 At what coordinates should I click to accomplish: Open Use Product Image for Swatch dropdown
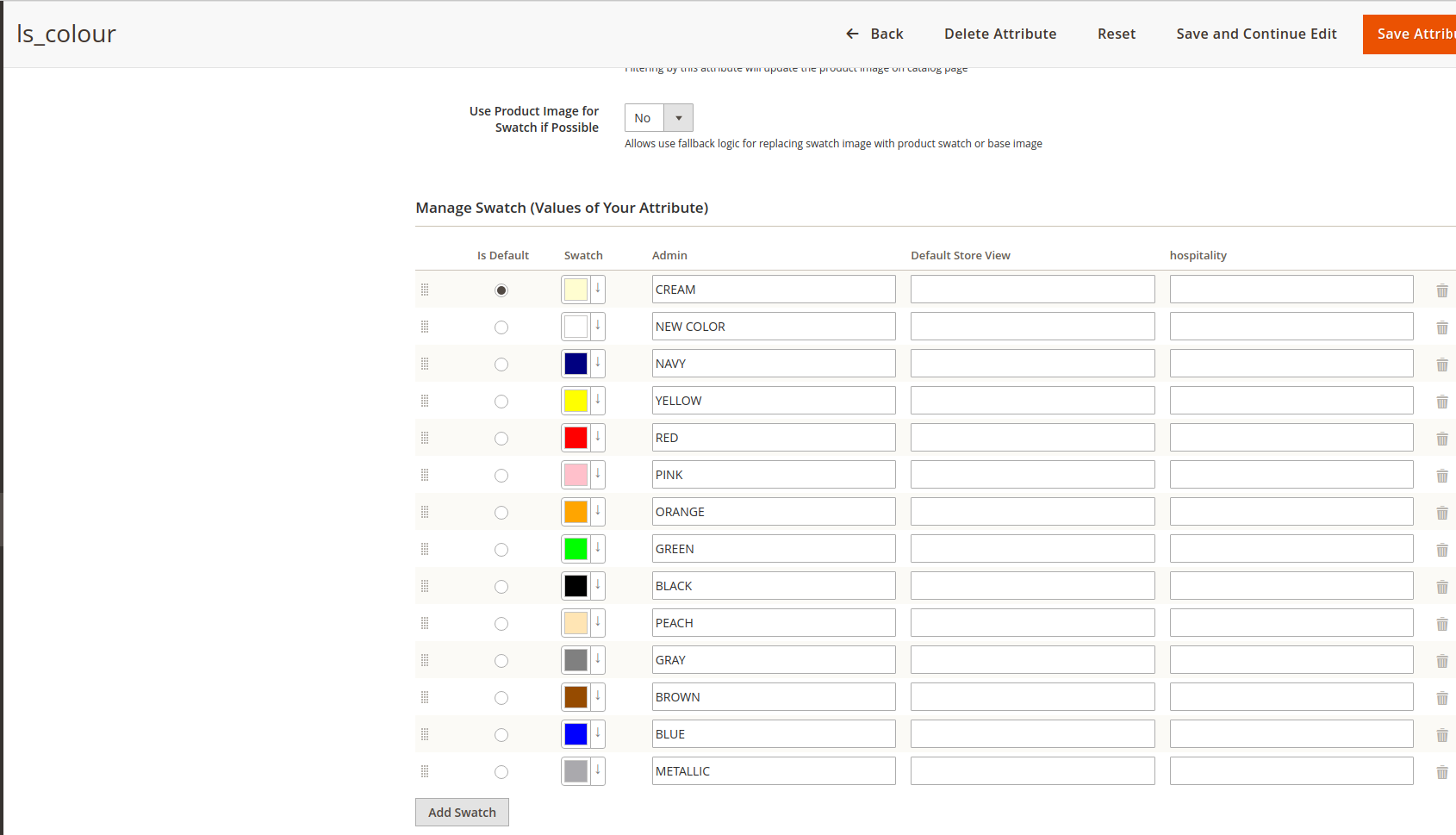click(658, 118)
